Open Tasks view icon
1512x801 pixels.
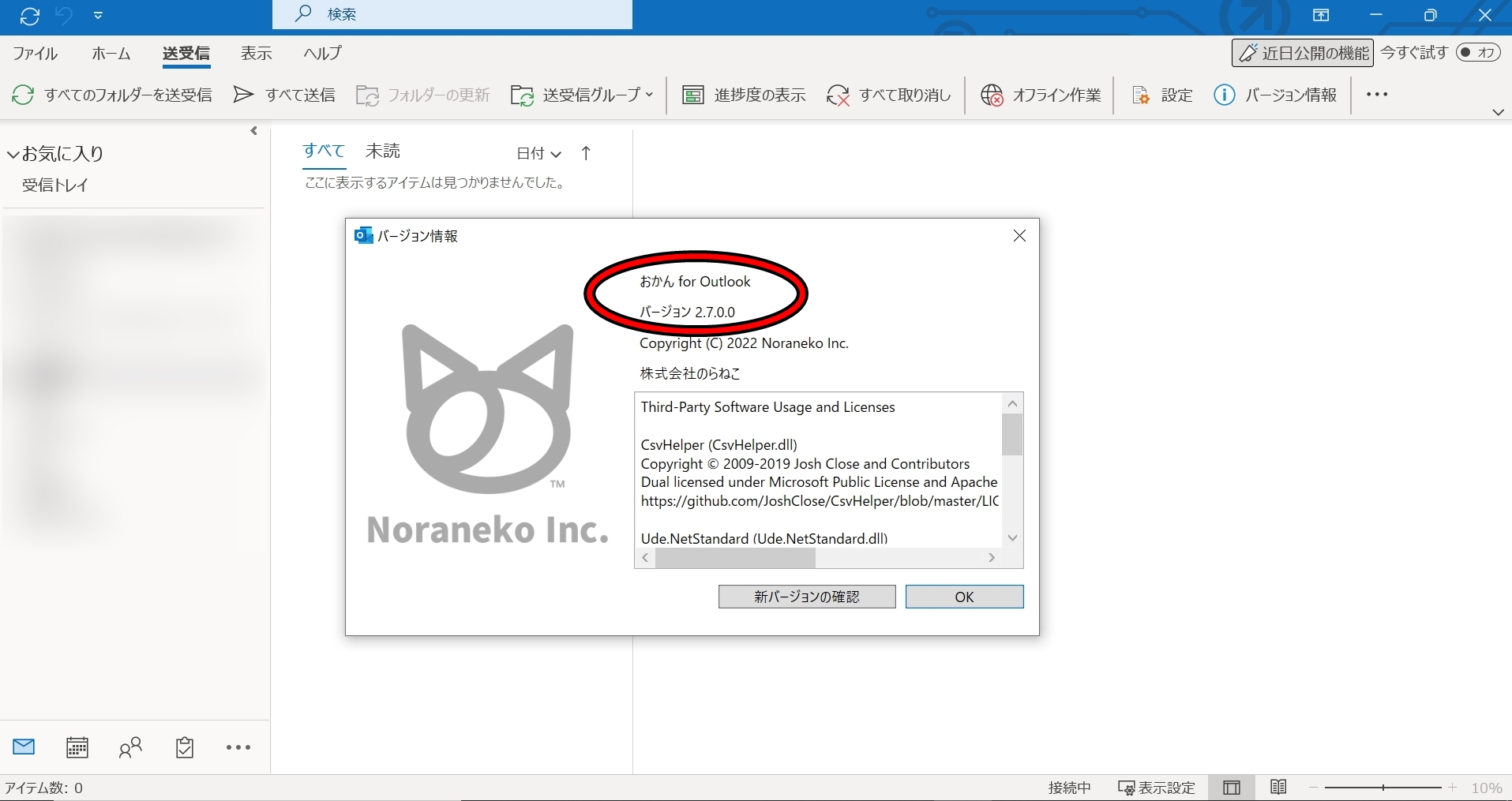(185, 747)
